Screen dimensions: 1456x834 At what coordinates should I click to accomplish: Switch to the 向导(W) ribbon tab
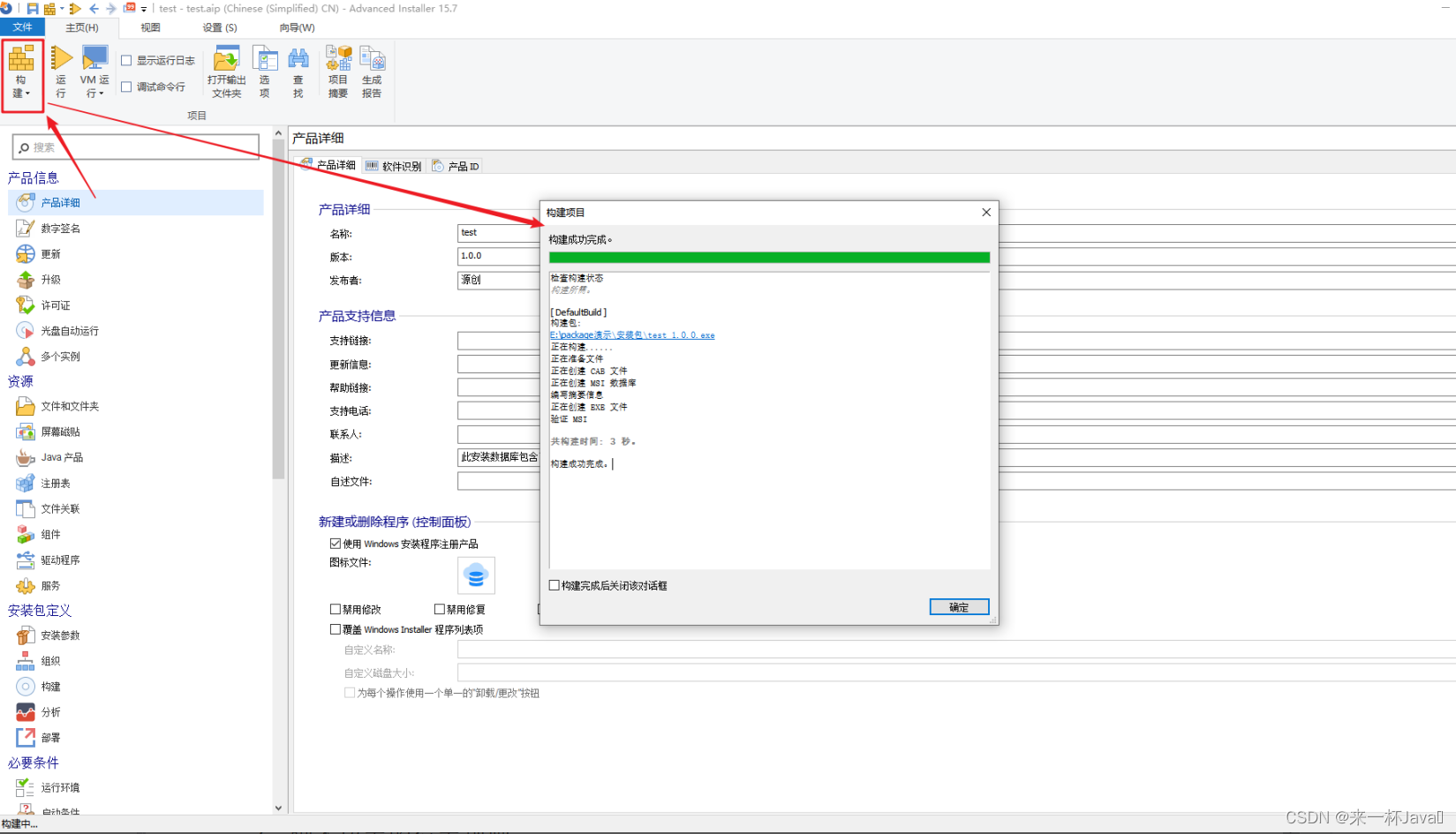coord(297,27)
